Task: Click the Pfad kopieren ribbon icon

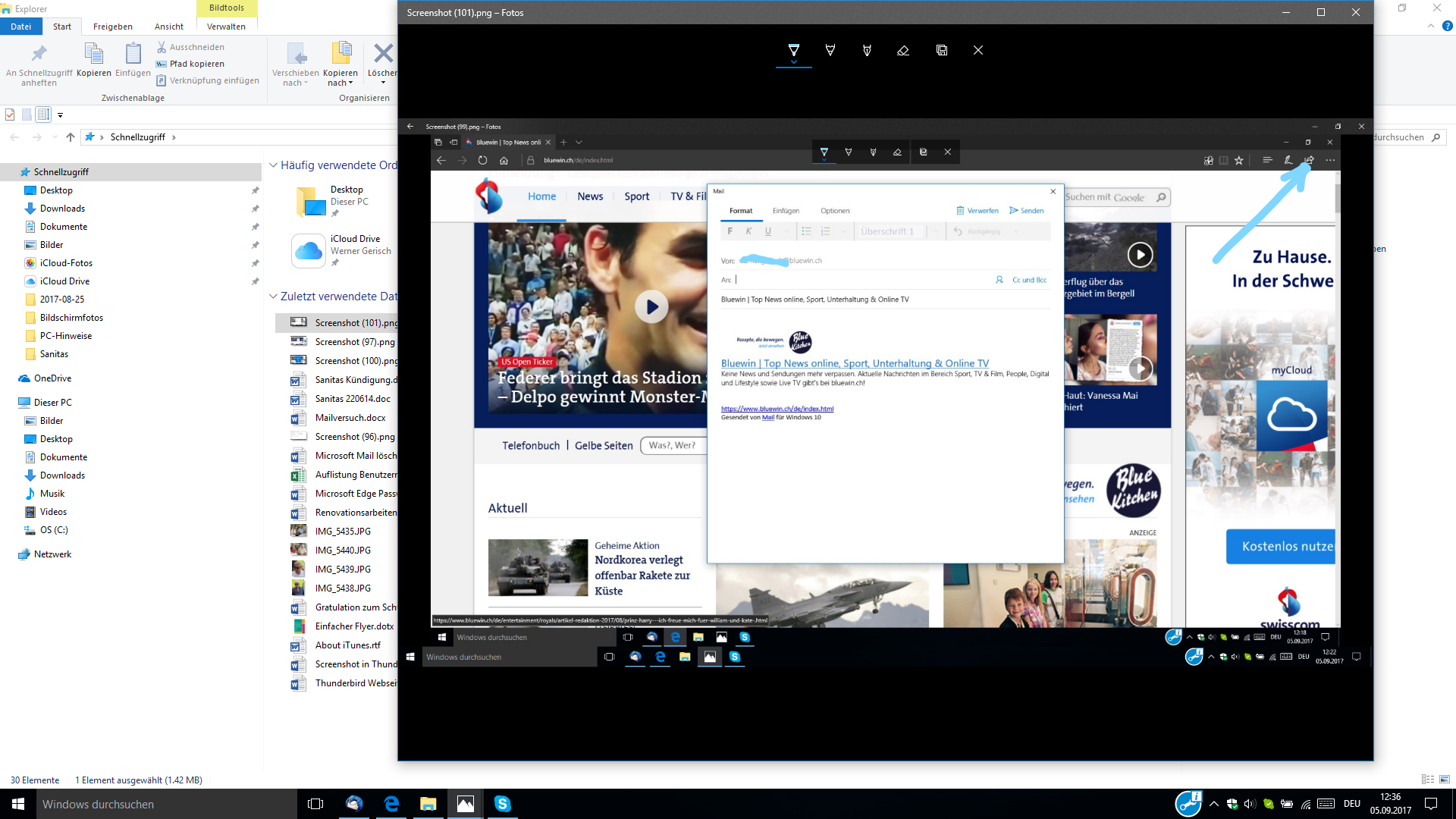Action: (x=162, y=64)
